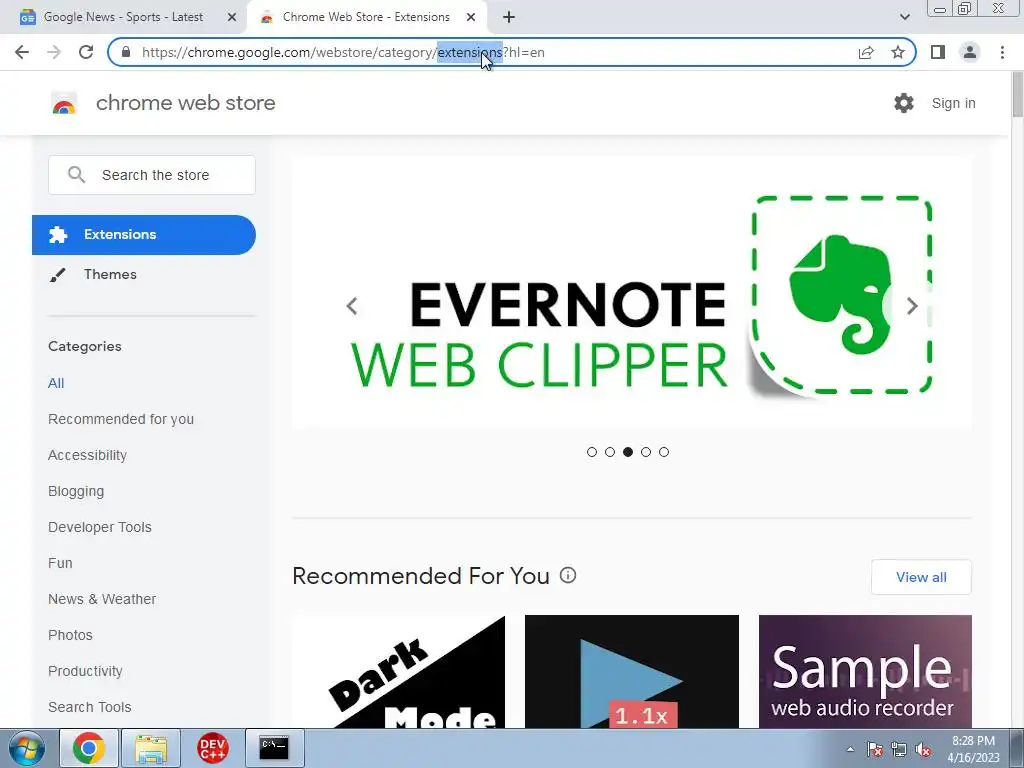Choose the Fun category

[60, 563]
